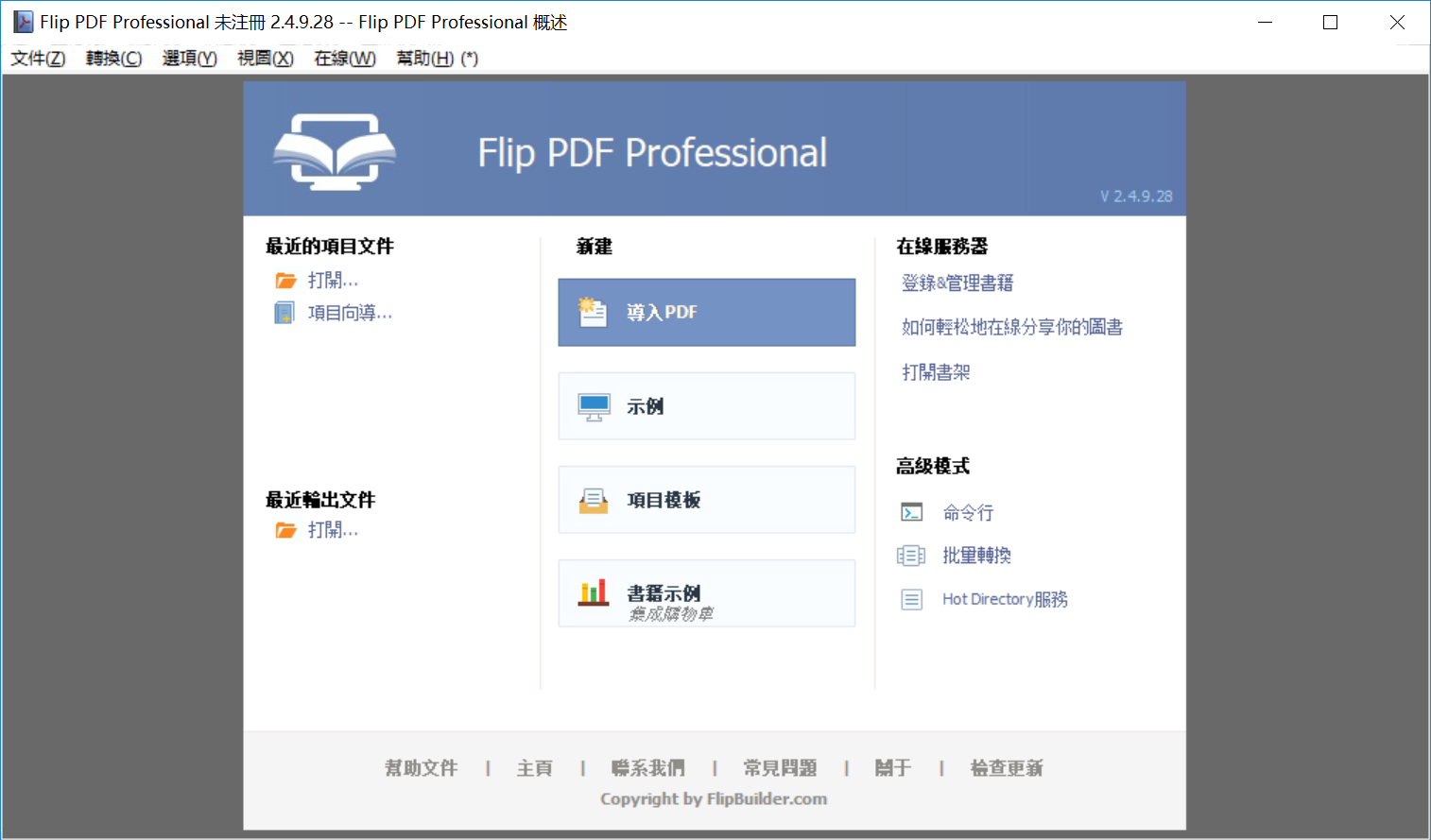This screenshot has width=1431, height=840.
Task: Open recent output via 打開... link
Action: click(333, 530)
